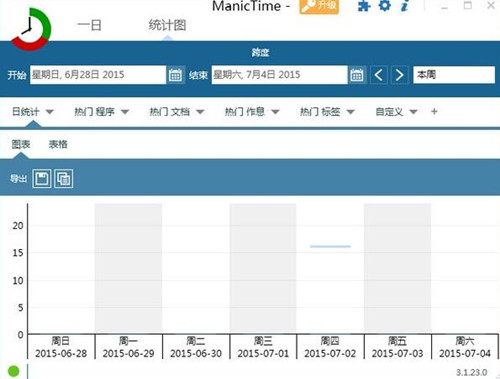Click the export copy-to-clipboard icon

coord(64,179)
